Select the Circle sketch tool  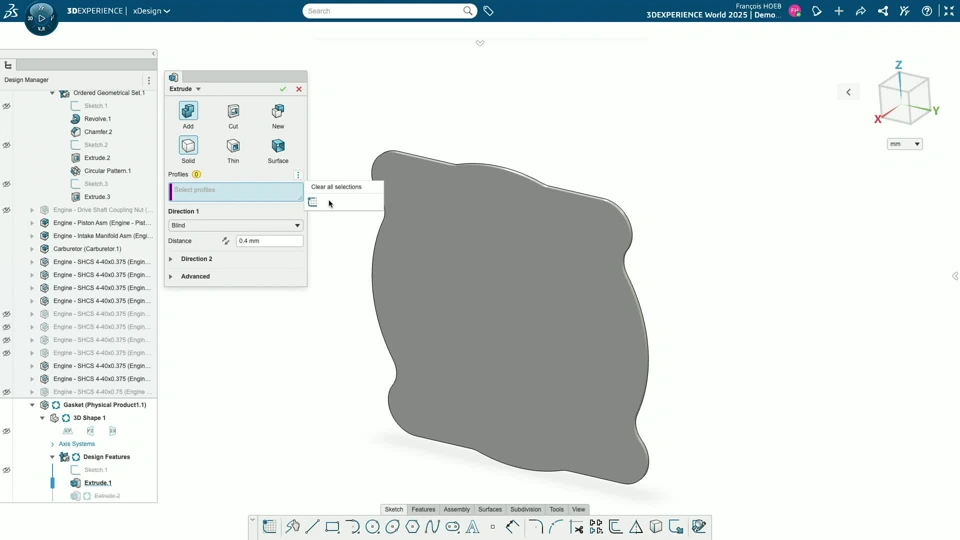[x=372, y=527]
